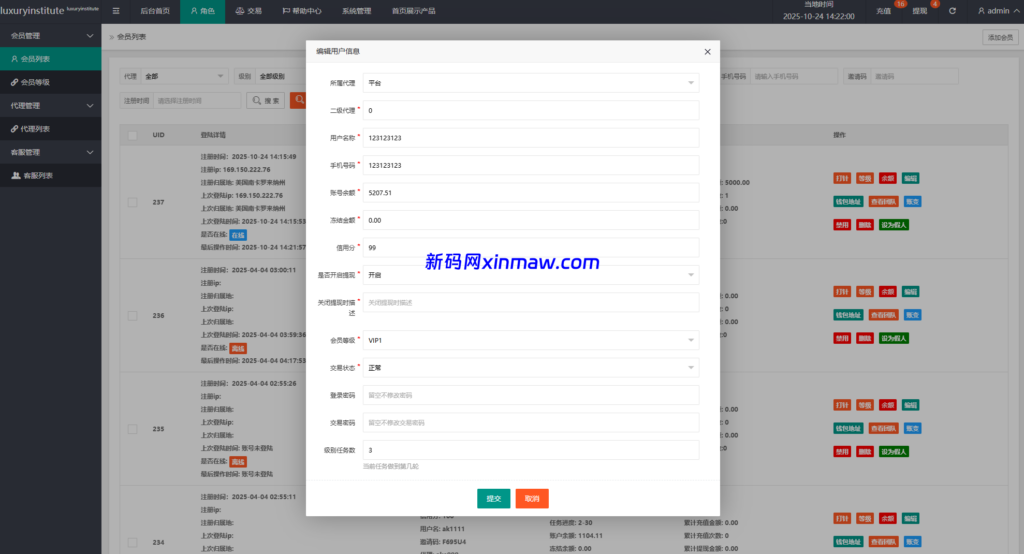Open the 代理列表 sidebar item
Screen dimensions: 1024x554
point(50,129)
